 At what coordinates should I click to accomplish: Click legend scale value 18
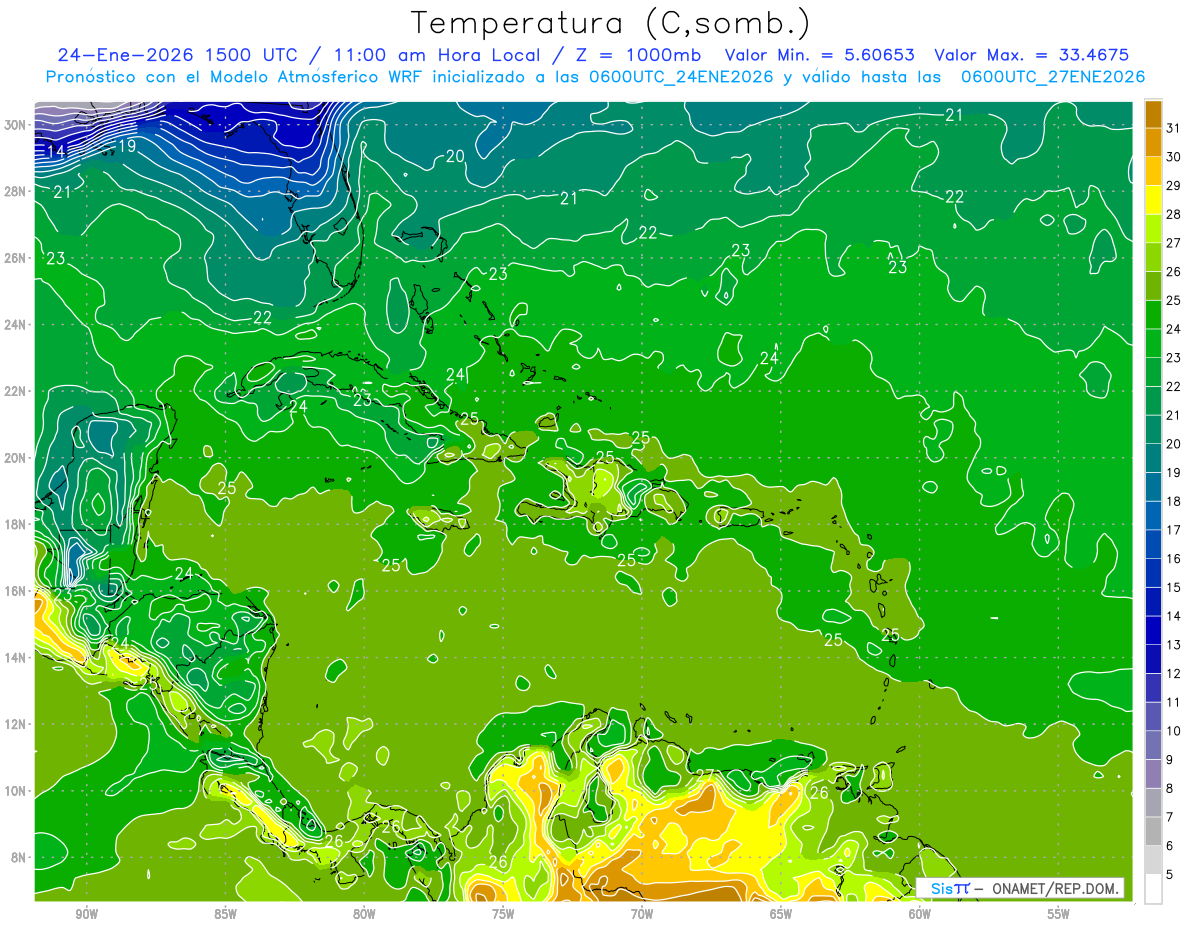click(1174, 501)
